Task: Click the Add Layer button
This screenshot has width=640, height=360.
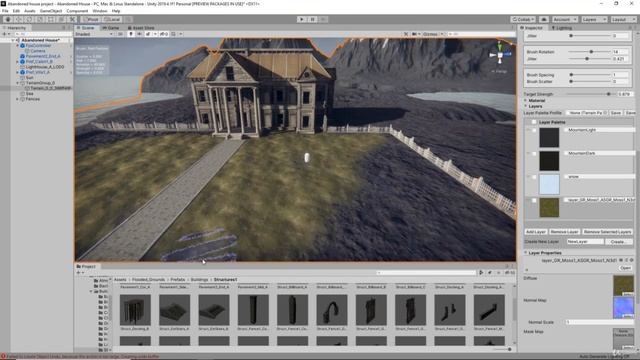Action: [536, 232]
